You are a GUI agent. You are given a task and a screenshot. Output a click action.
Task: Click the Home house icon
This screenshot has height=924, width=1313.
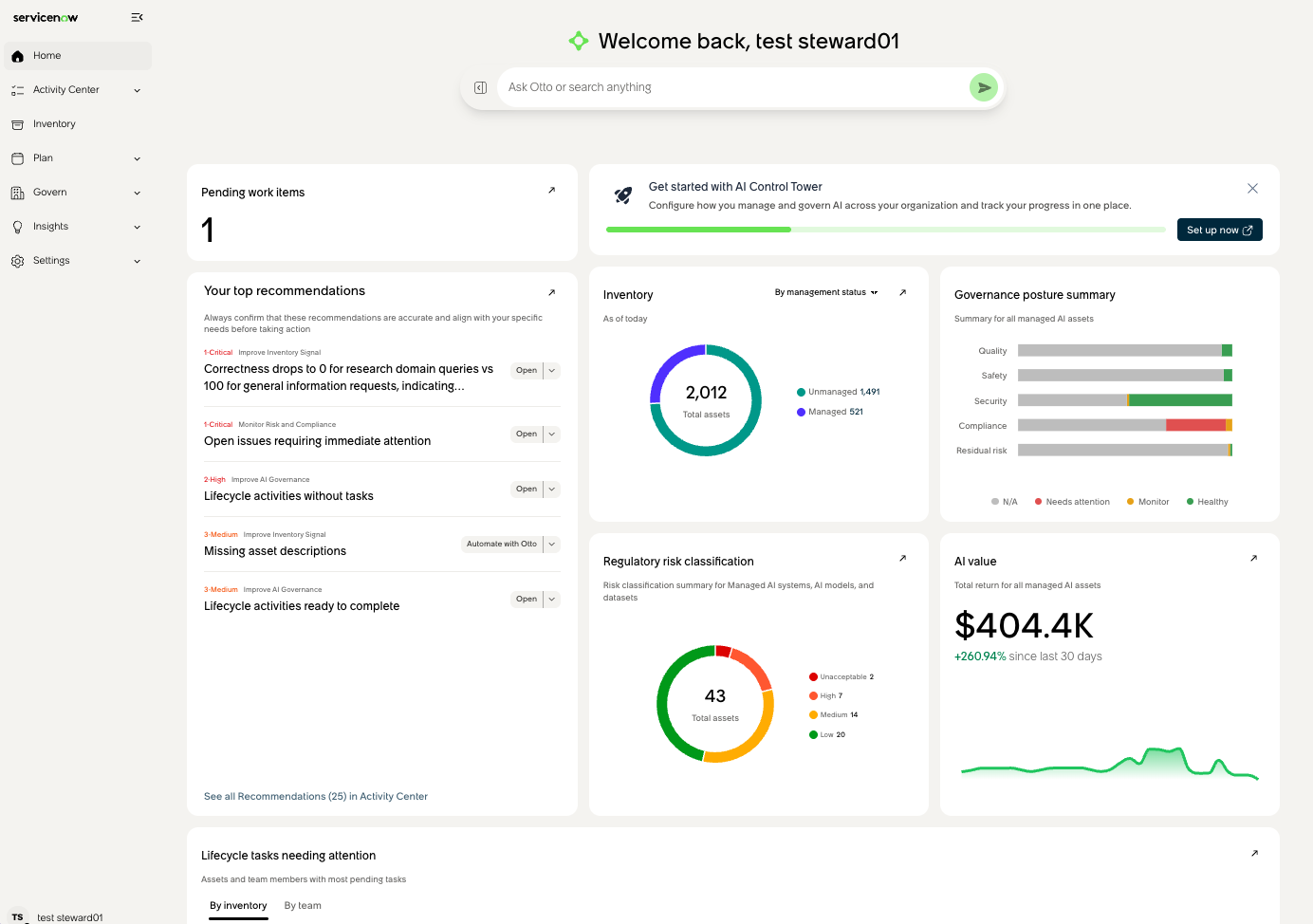click(x=17, y=56)
